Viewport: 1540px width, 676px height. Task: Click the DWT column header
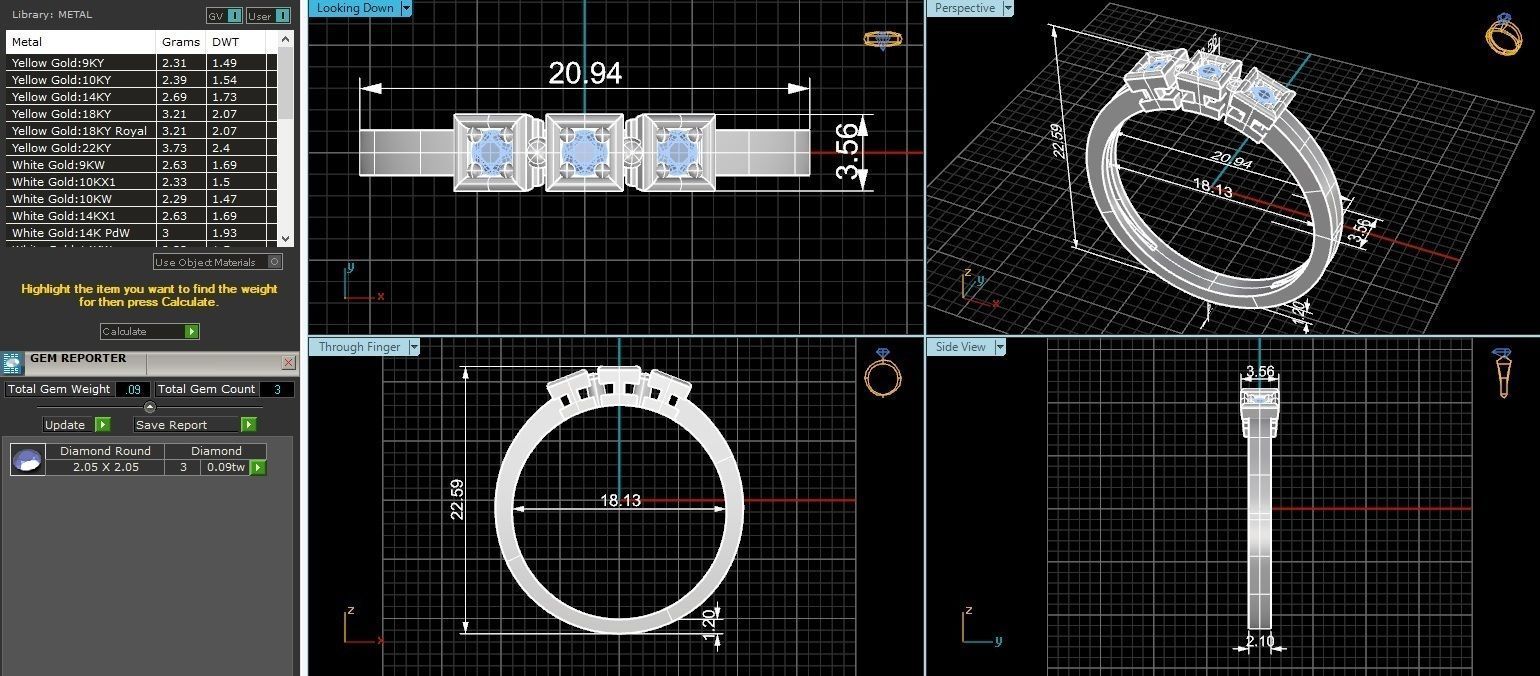coord(236,42)
